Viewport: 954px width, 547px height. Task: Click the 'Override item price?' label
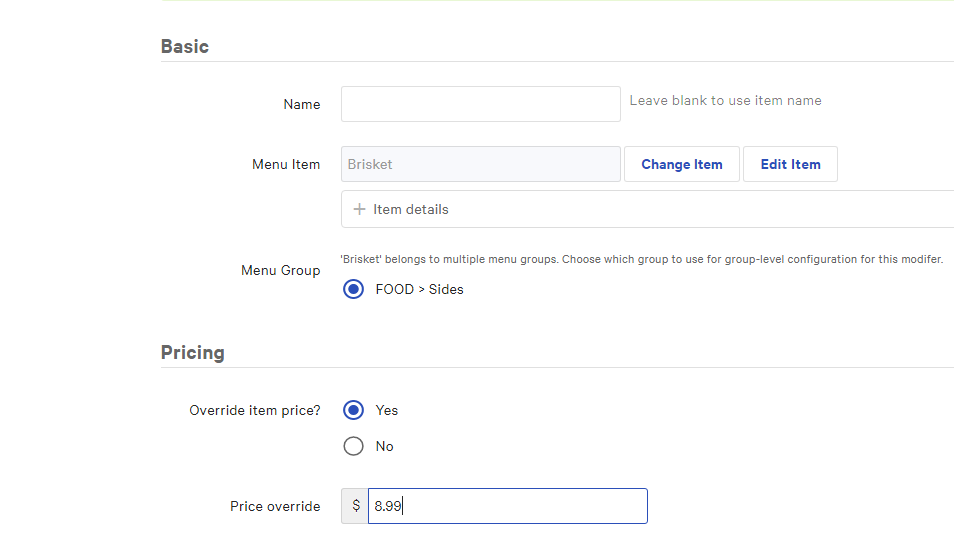click(x=254, y=410)
